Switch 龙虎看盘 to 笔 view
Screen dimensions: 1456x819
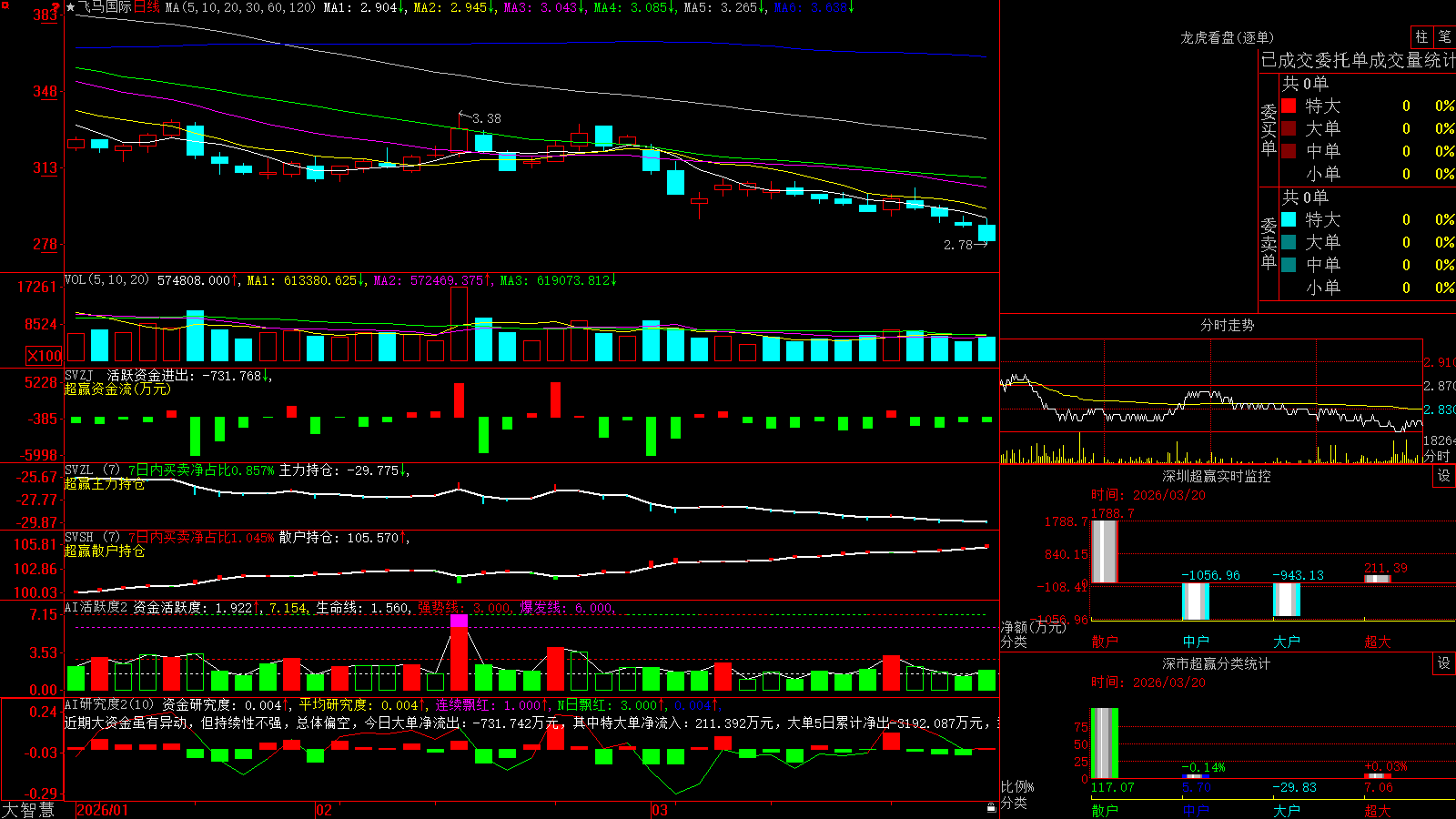click(x=1445, y=36)
